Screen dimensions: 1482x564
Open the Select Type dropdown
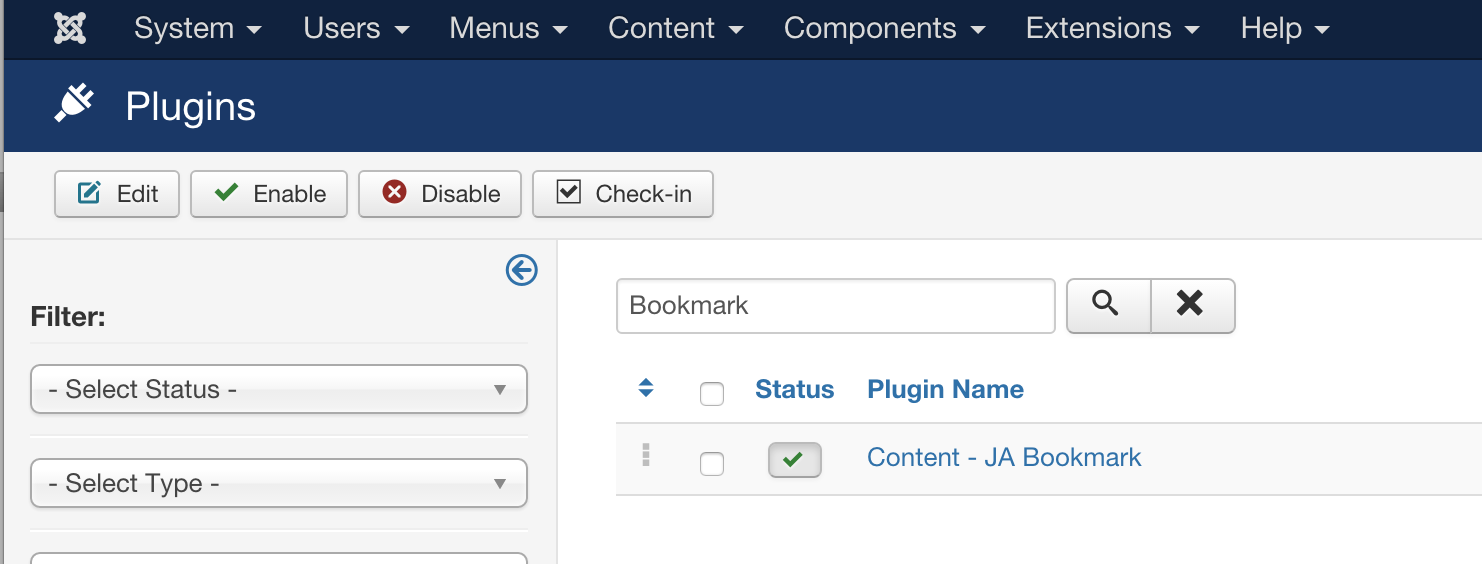click(x=279, y=483)
